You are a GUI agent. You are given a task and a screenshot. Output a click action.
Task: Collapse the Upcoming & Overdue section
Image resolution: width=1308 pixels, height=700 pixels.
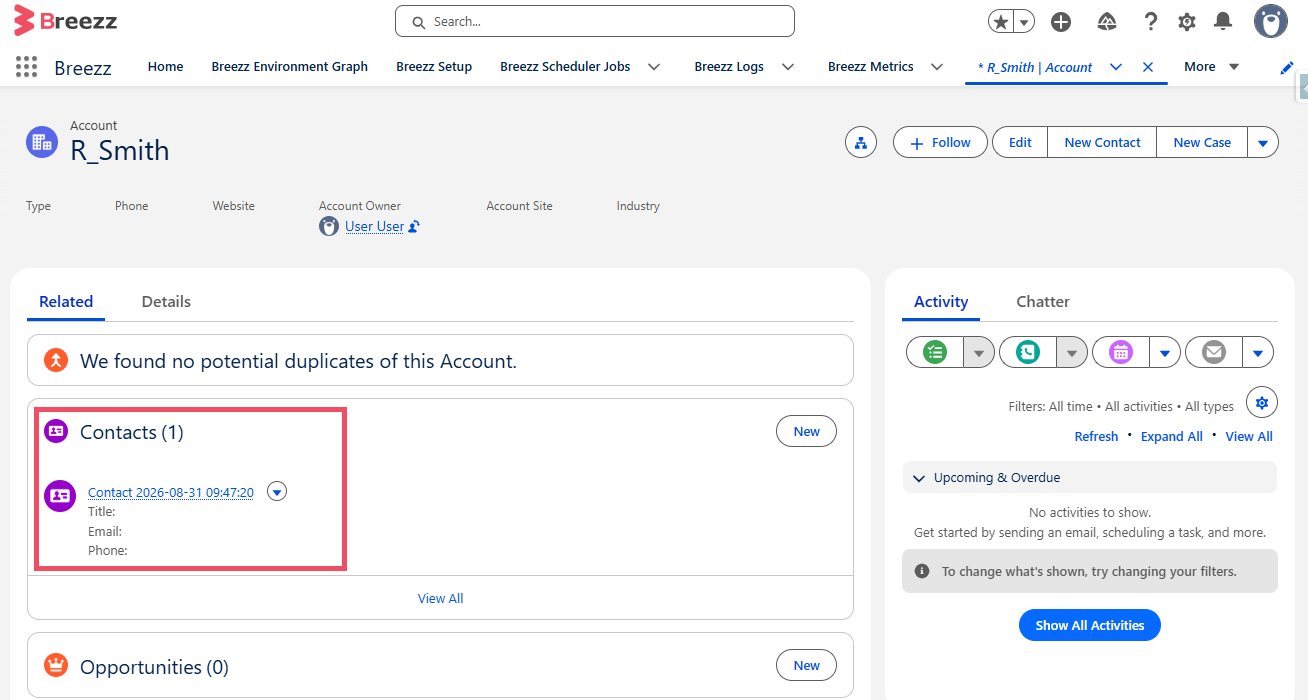[x=1090, y=477]
